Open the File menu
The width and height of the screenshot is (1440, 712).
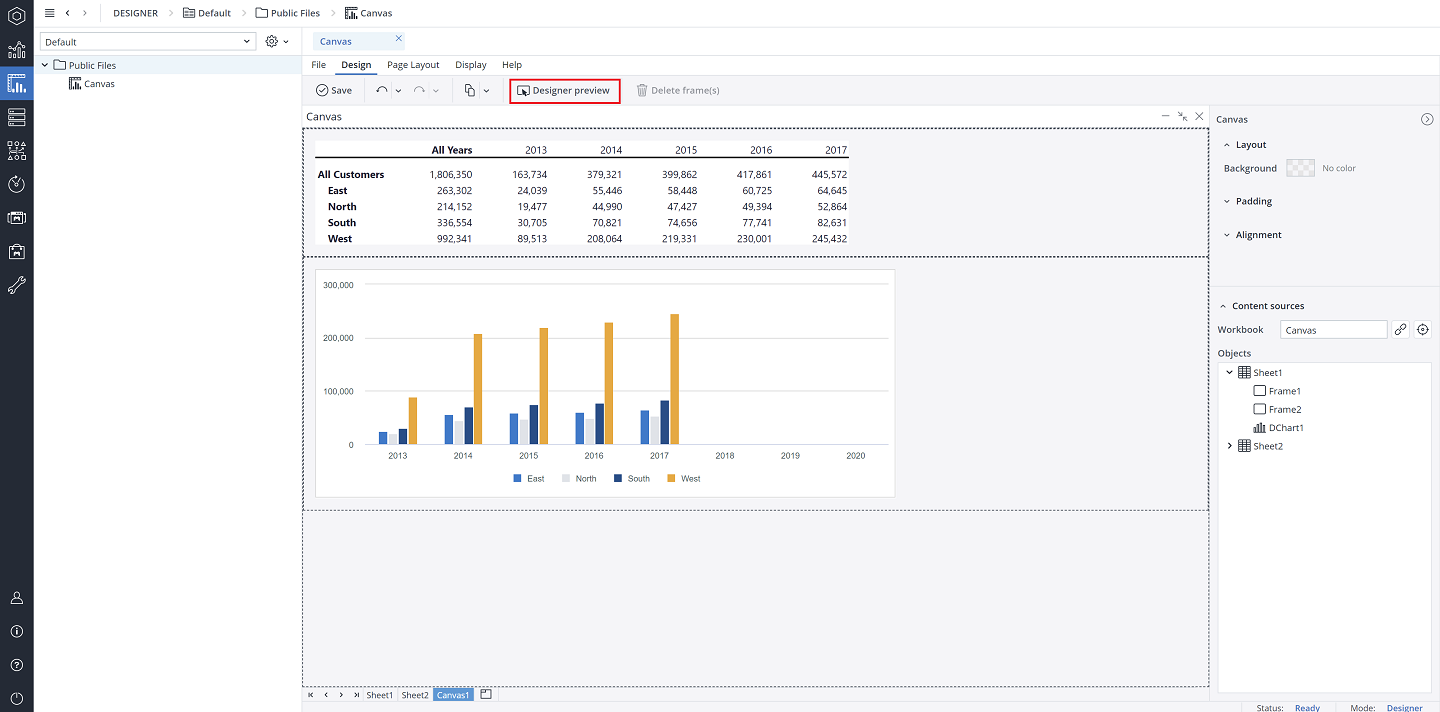click(x=318, y=64)
